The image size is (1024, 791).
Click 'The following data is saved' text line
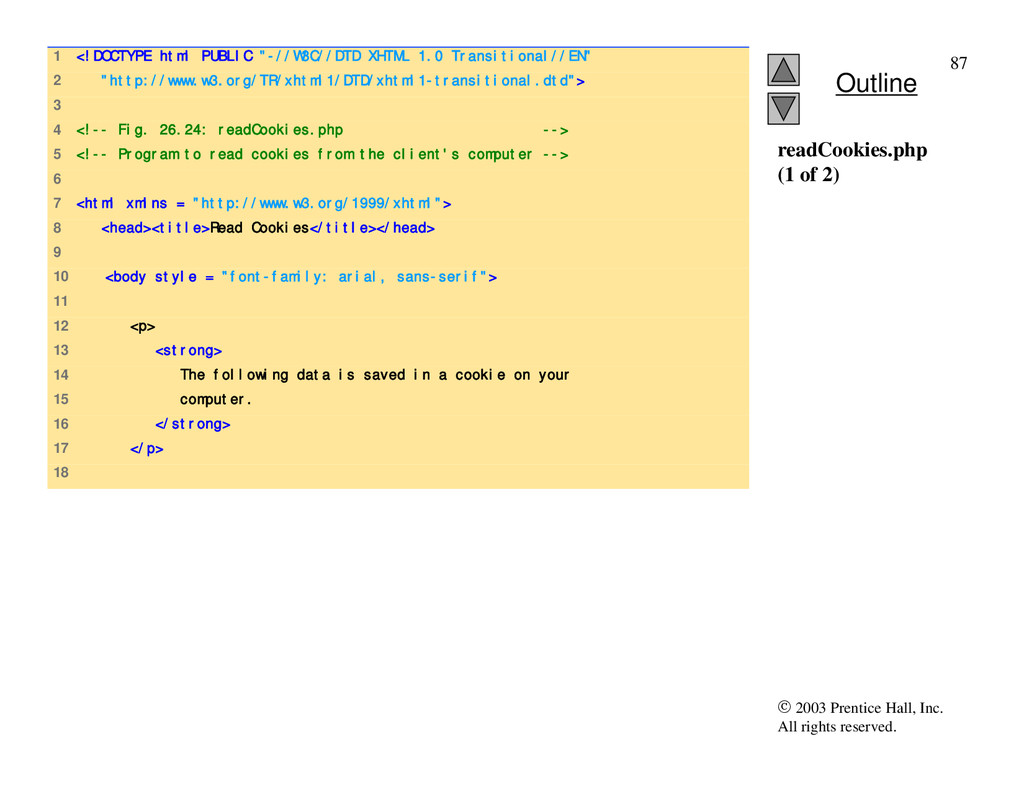(374, 375)
